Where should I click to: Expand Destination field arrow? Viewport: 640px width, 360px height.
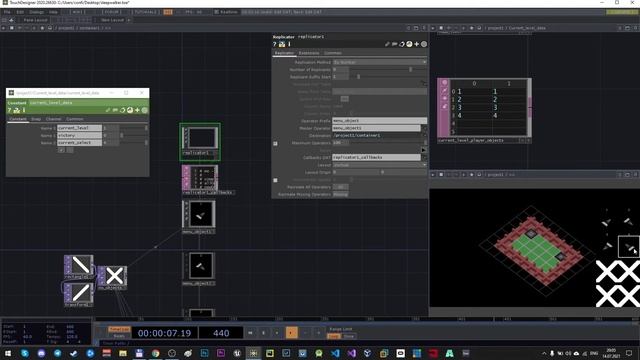424,136
